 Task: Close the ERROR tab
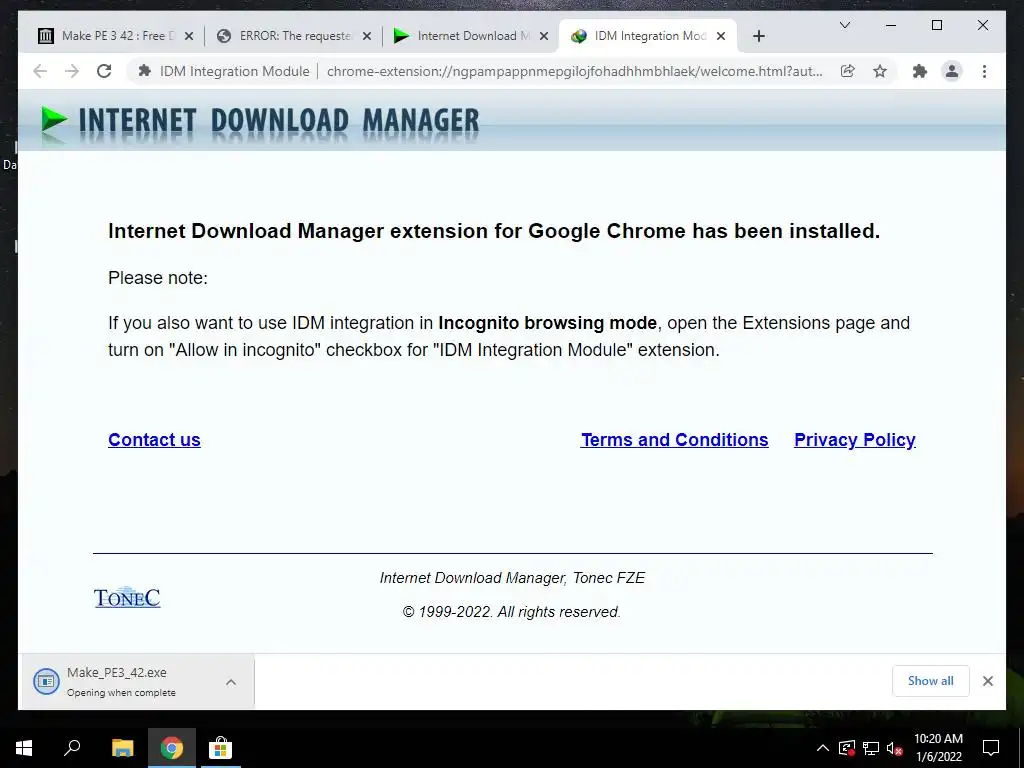tap(367, 36)
